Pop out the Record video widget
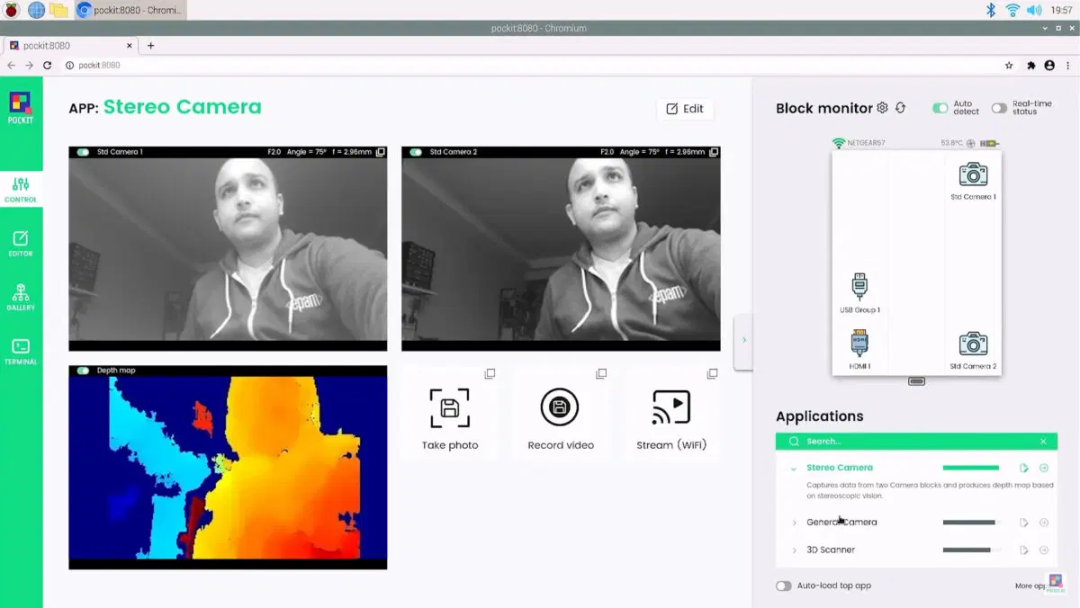Viewport: 1080px width, 608px height. pos(601,373)
